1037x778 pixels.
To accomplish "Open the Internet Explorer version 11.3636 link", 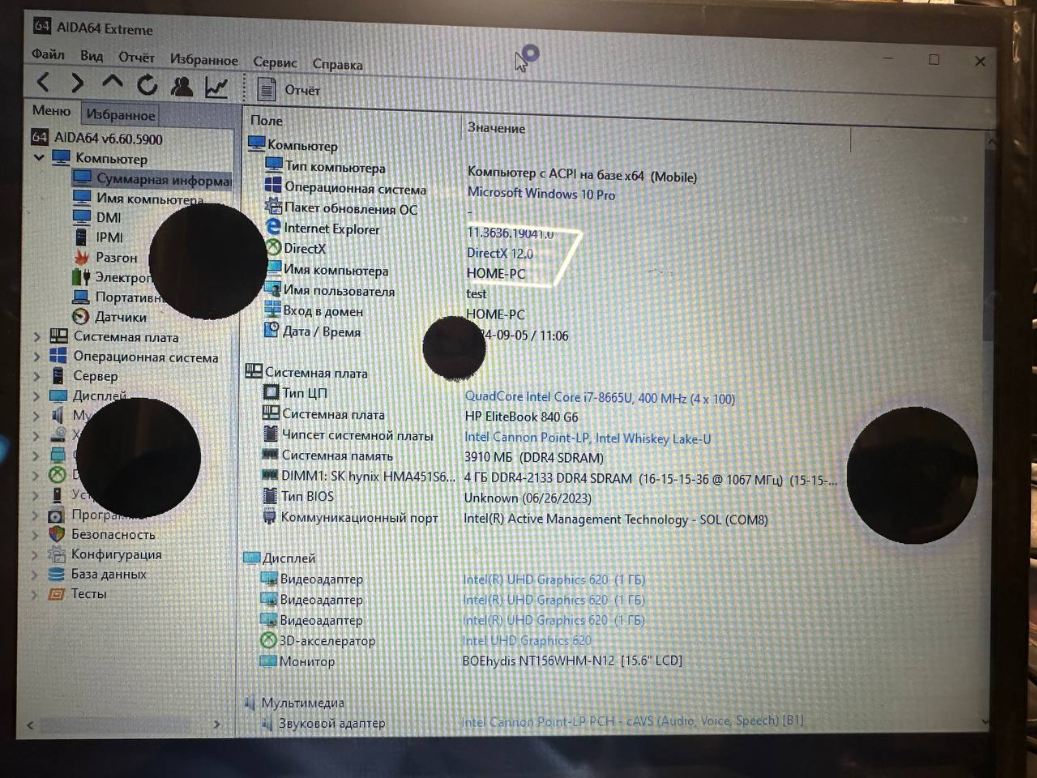I will click(510, 233).
